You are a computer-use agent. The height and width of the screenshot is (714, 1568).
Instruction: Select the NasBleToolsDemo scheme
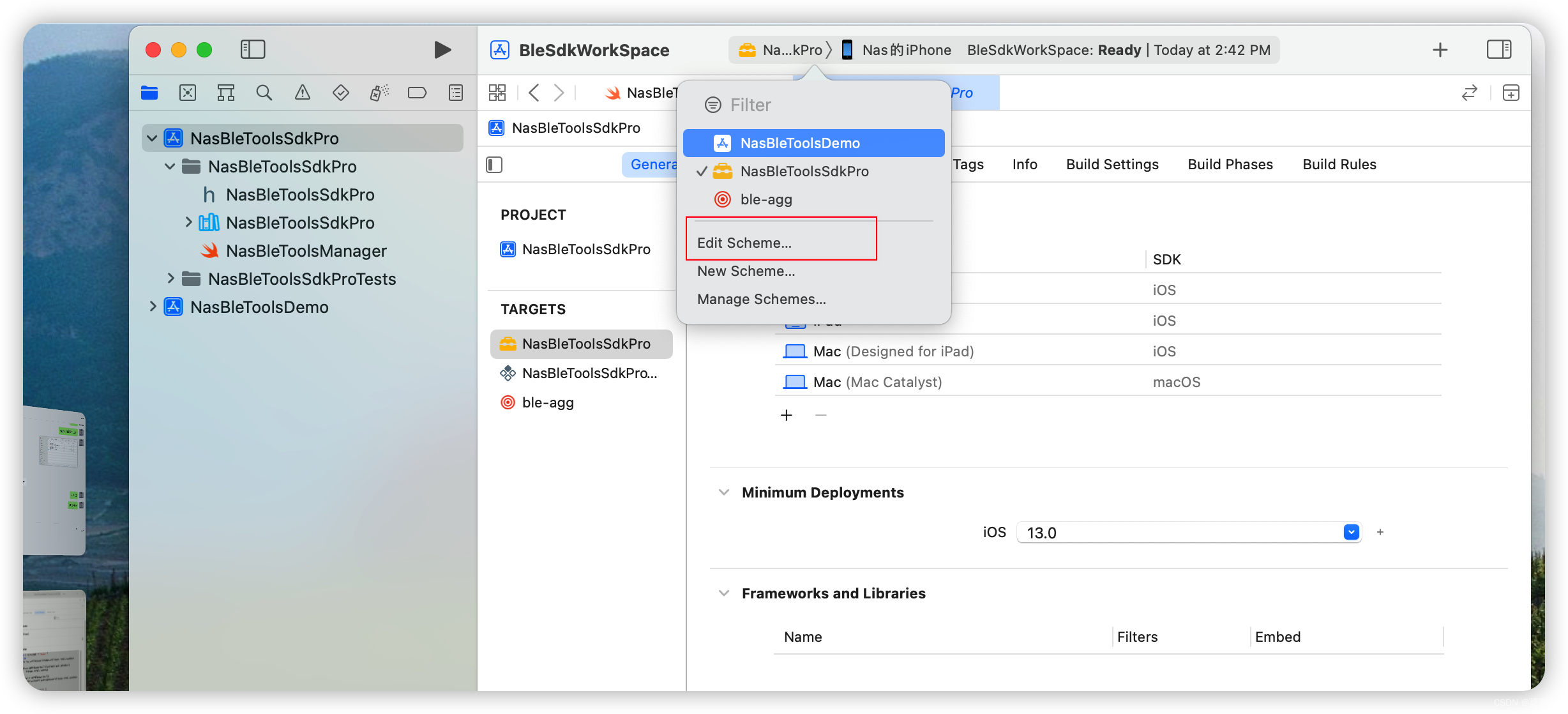pos(799,143)
